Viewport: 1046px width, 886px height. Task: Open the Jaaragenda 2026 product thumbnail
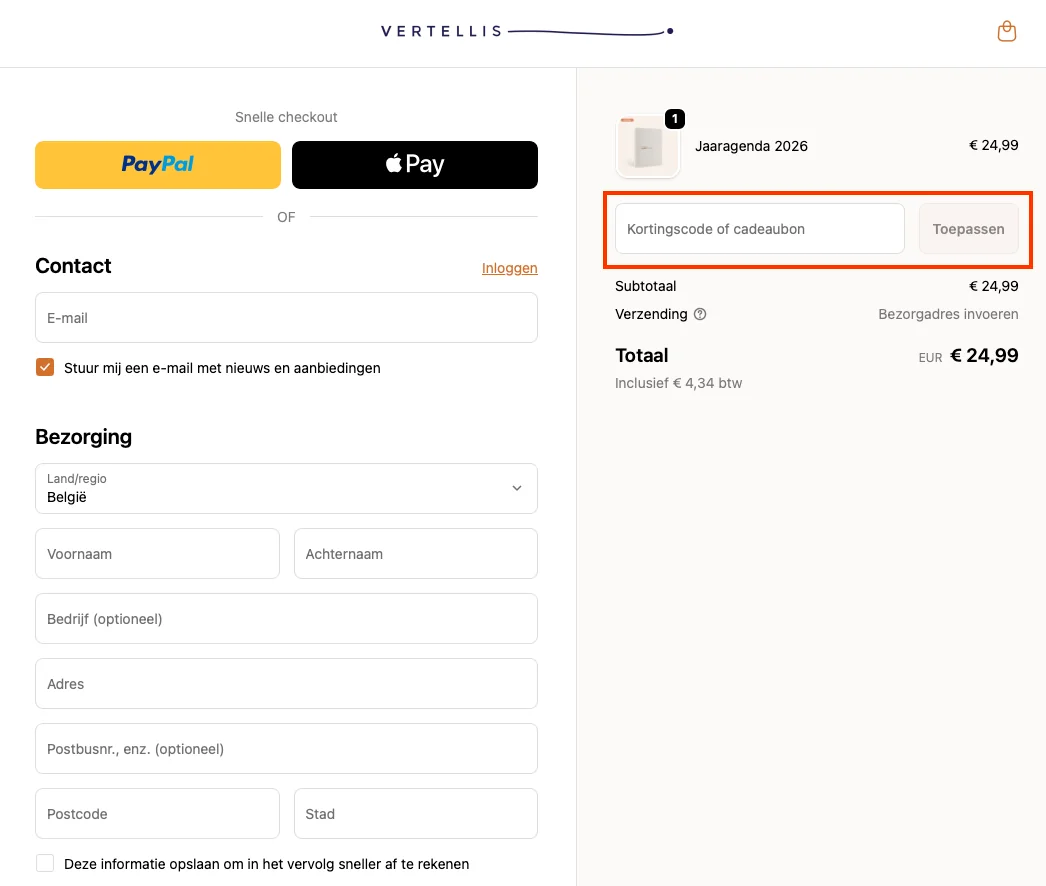pos(648,147)
